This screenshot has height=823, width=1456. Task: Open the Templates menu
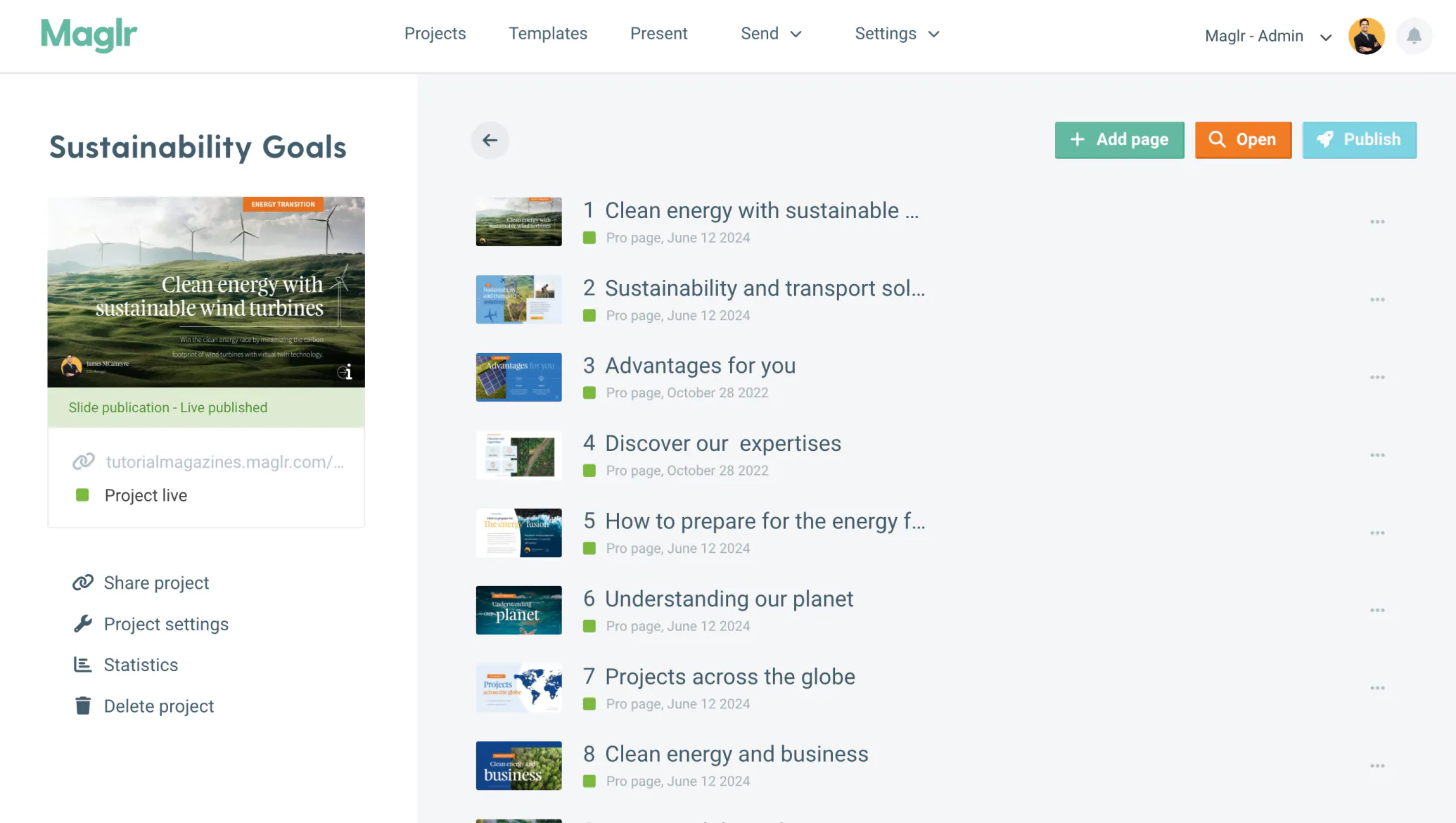(x=548, y=34)
